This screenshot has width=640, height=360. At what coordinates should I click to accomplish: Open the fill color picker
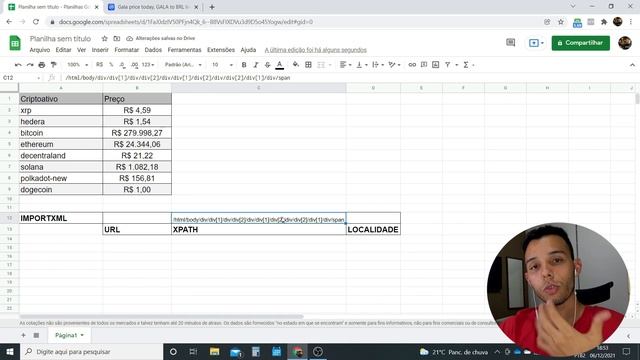(296, 65)
